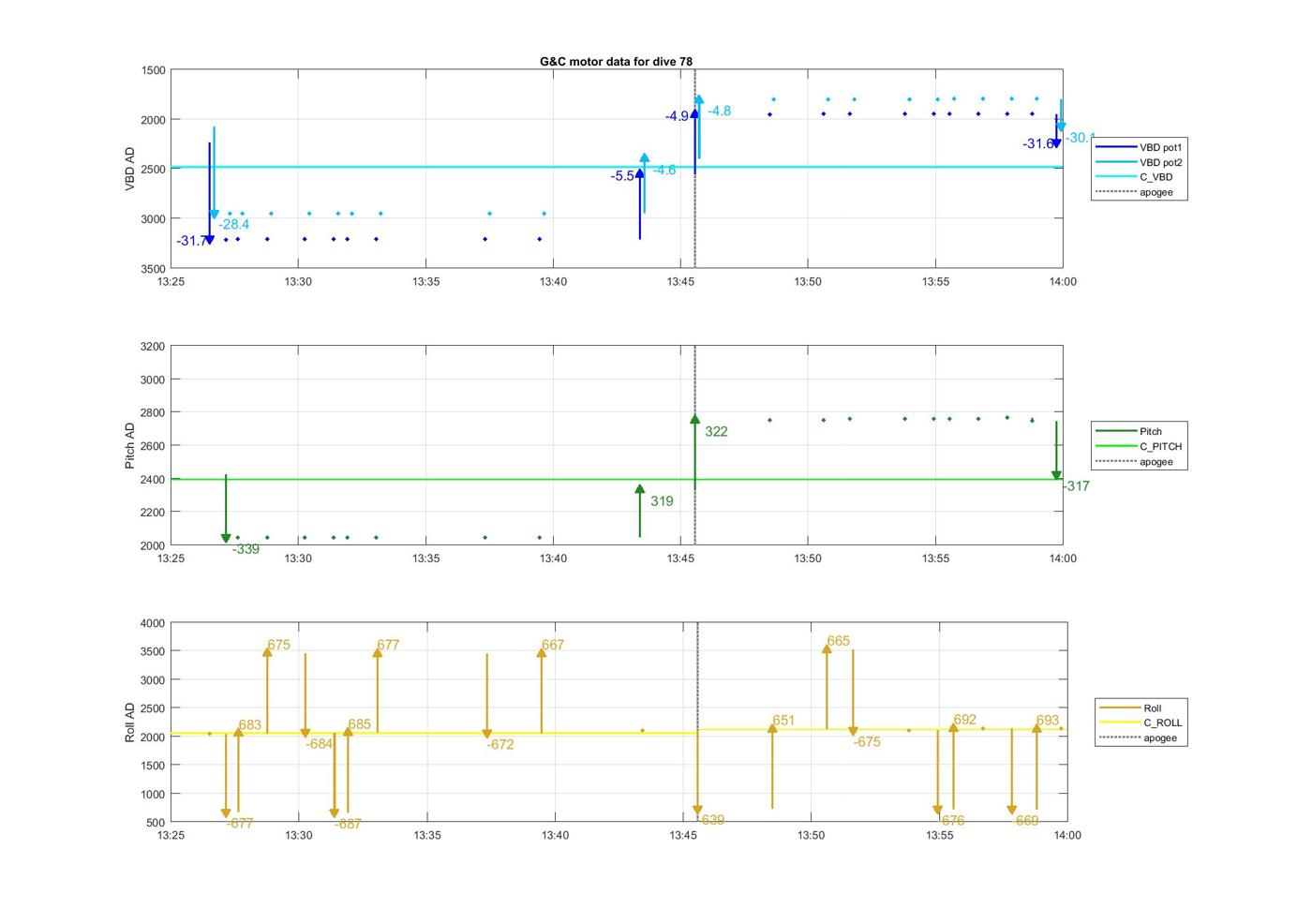The image size is (1312, 924).
Task: Click the '692' roll data label
Action: [964, 721]
